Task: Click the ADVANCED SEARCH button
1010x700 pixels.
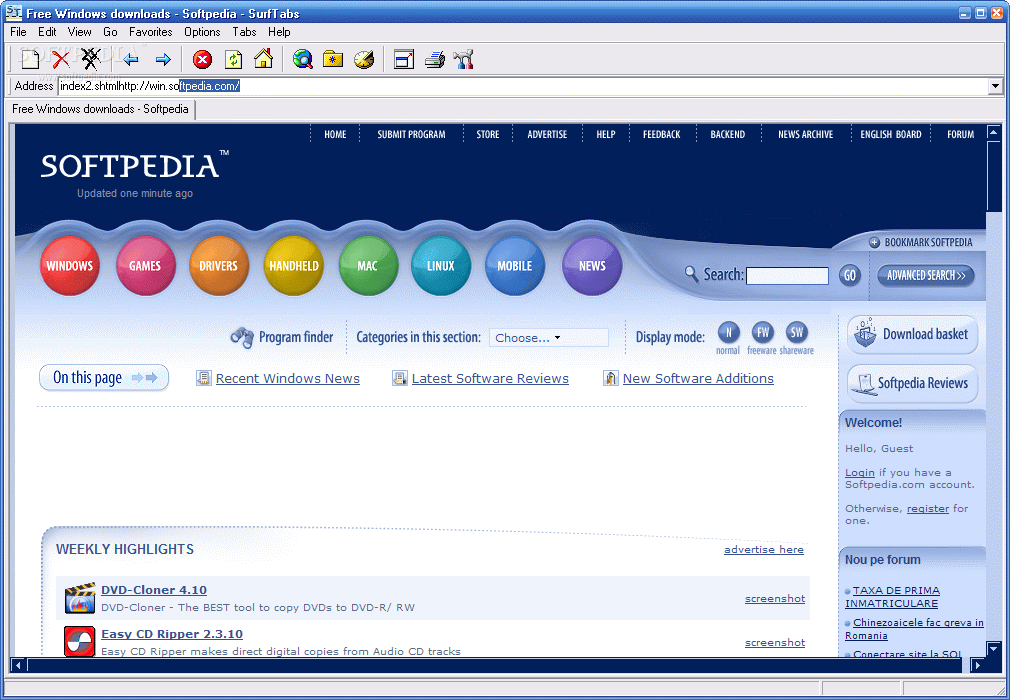Action: click(926, 276)
